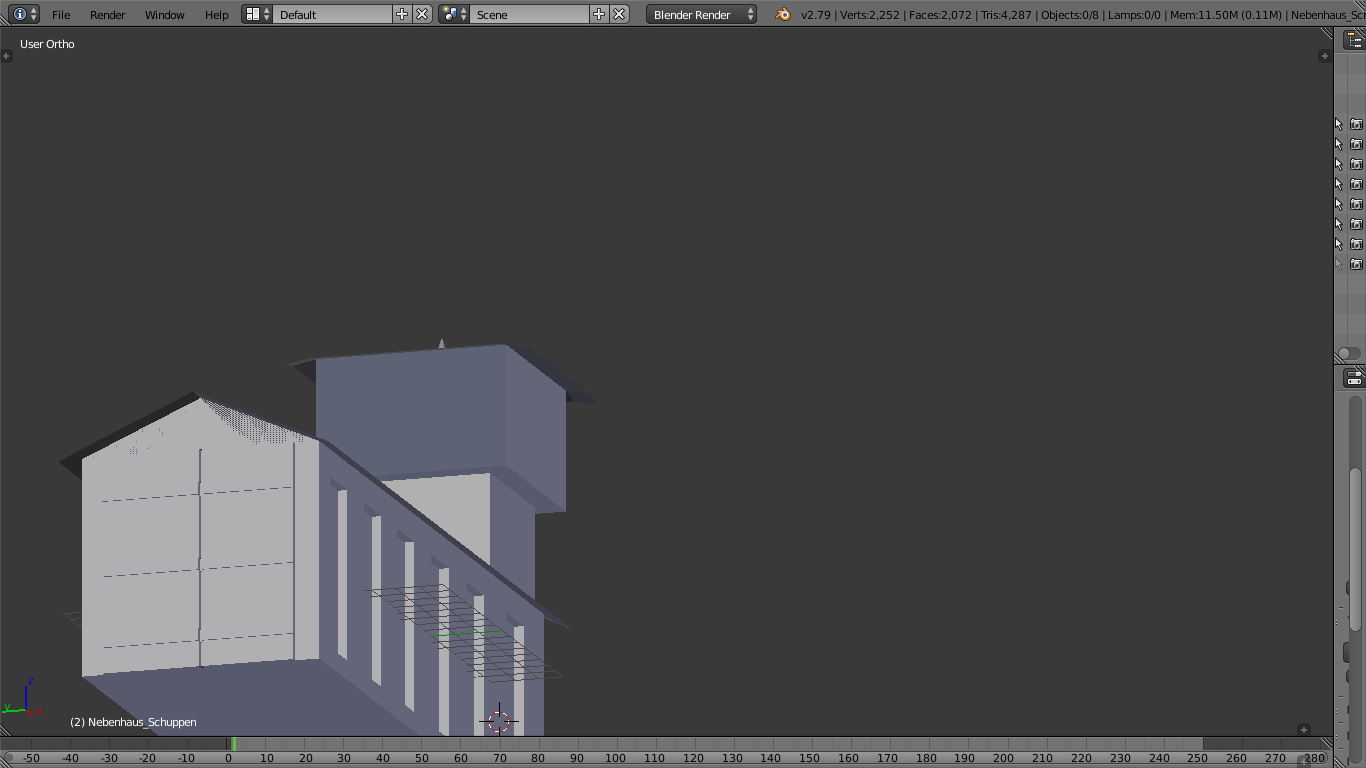This screenshot has height=768, width=1366.
Task: Click the Scene name field
Action: click(528, 14)
